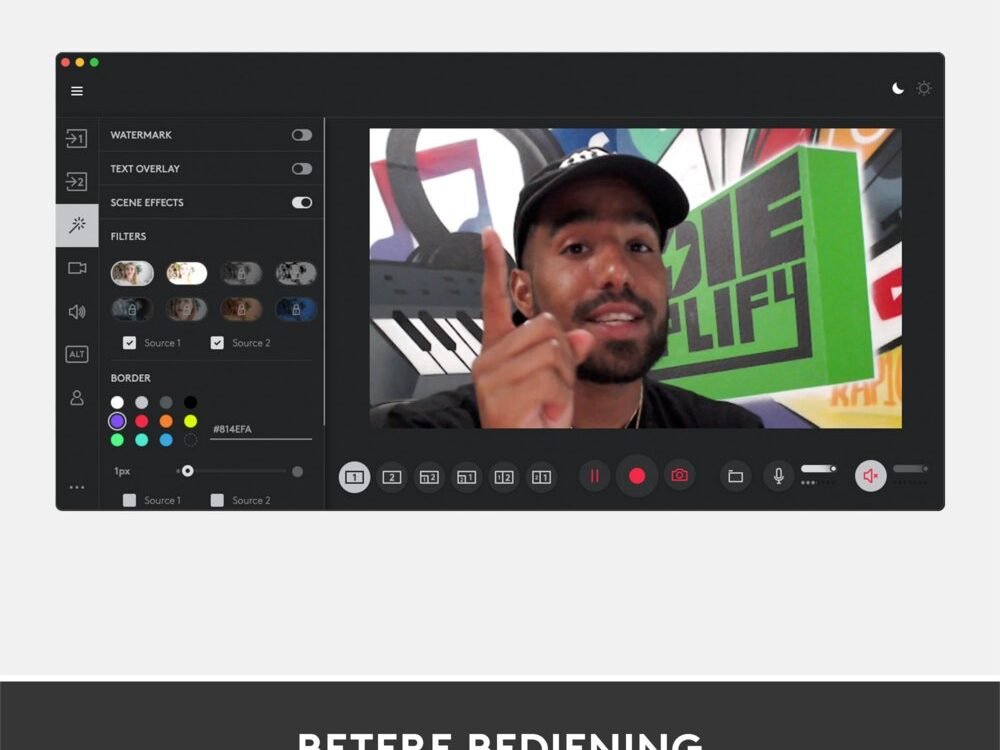1000x750 pixels.
Task: Open the camera settings tab in sidebar
Action: (x=77, y=268)
